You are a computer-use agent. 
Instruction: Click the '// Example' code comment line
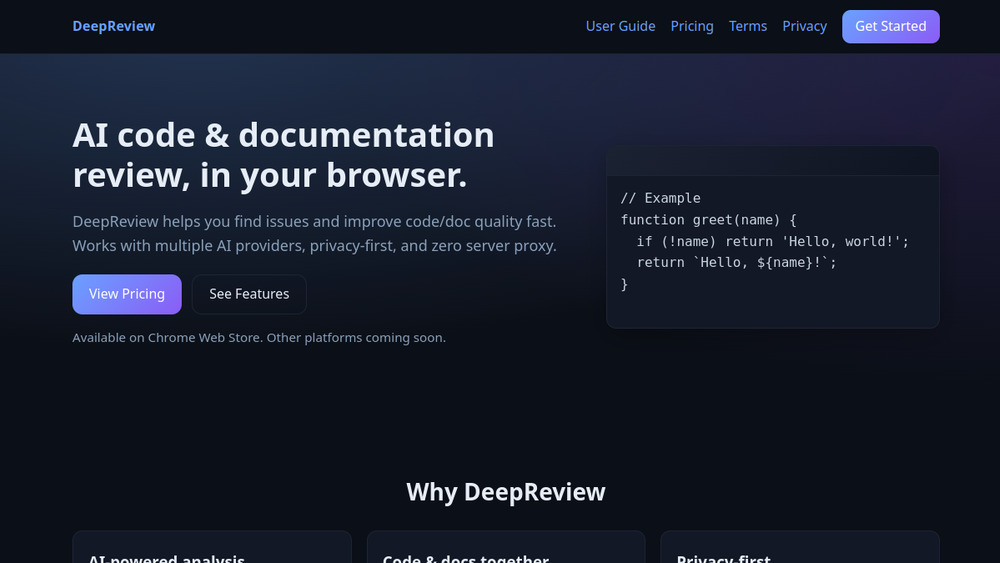[661, 198]
